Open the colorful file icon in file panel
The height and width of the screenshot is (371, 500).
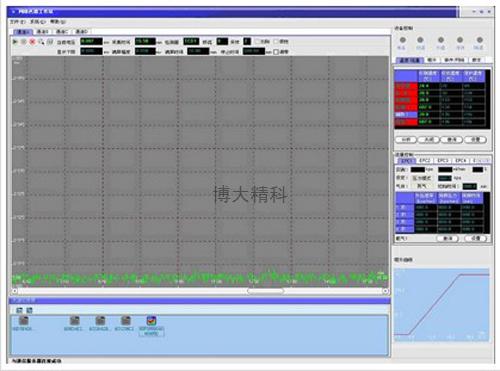152,321
